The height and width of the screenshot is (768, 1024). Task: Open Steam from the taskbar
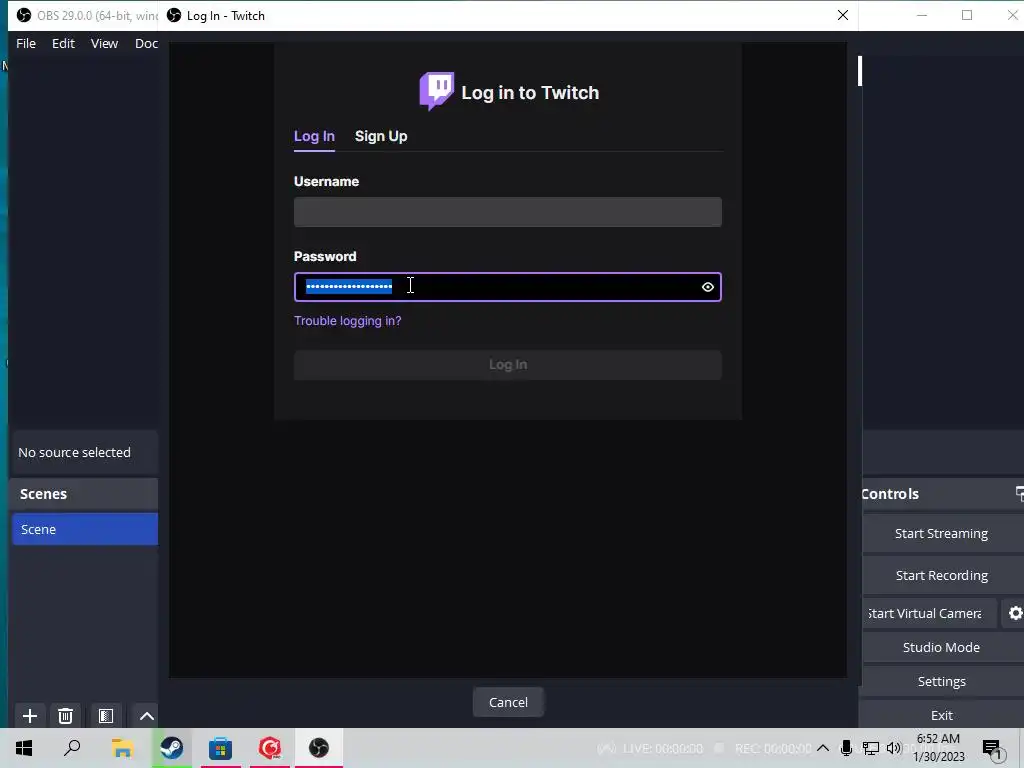(x=172, y=748)
